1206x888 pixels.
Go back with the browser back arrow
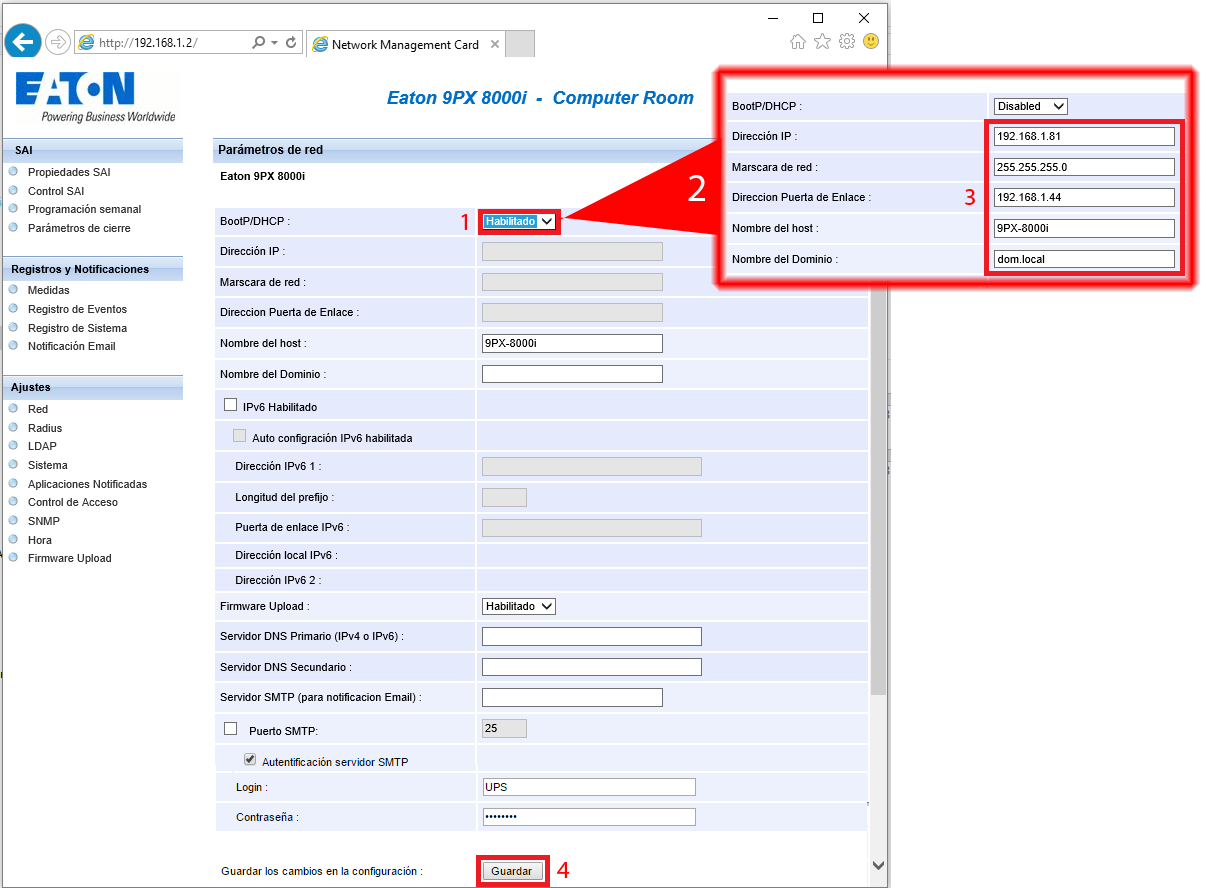pos(22,41)
